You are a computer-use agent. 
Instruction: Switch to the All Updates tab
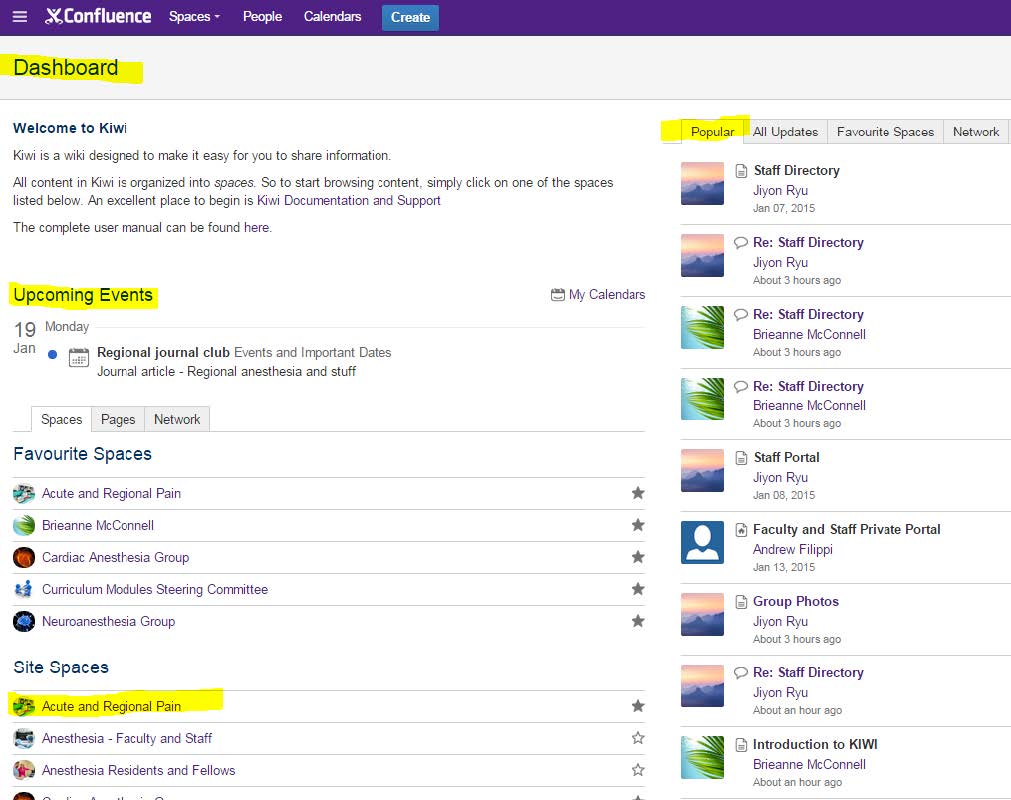point(785,132)
